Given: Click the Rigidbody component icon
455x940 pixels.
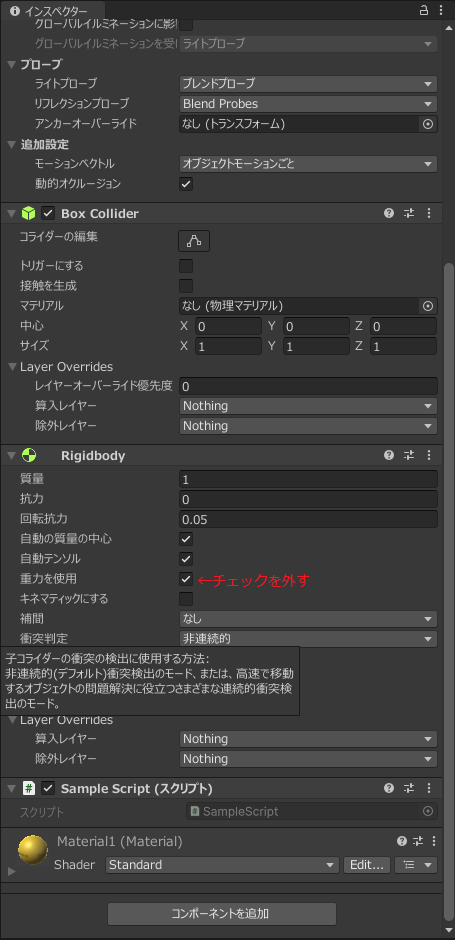Looking at the screenshot, I should pyautogui.click(x=29, y=456).
